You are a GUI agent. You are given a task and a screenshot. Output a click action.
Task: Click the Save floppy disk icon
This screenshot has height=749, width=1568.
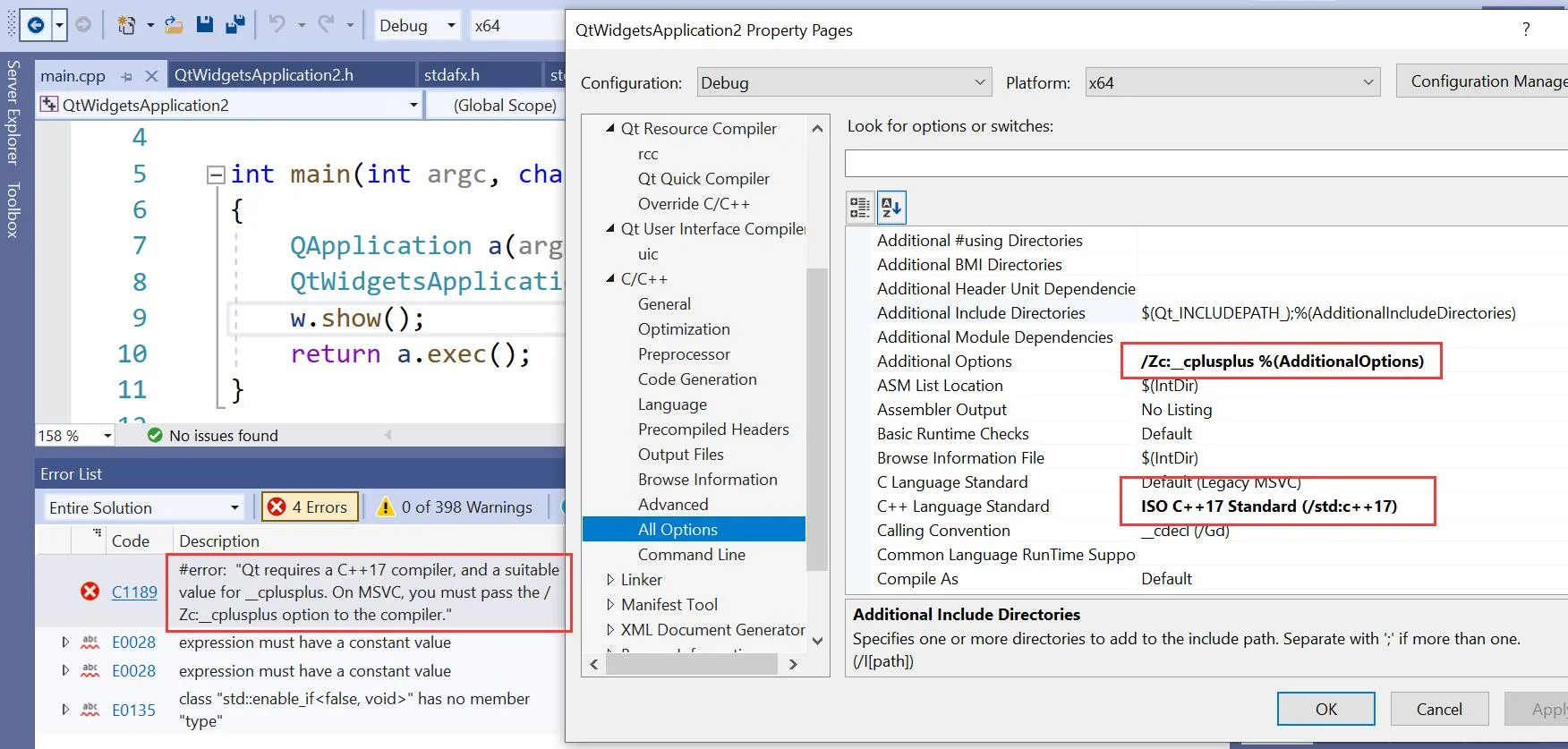tap(205, 25)
